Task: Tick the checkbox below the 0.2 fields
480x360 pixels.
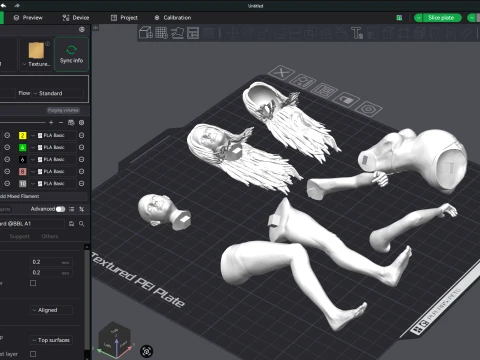Action: coord(33,283)
